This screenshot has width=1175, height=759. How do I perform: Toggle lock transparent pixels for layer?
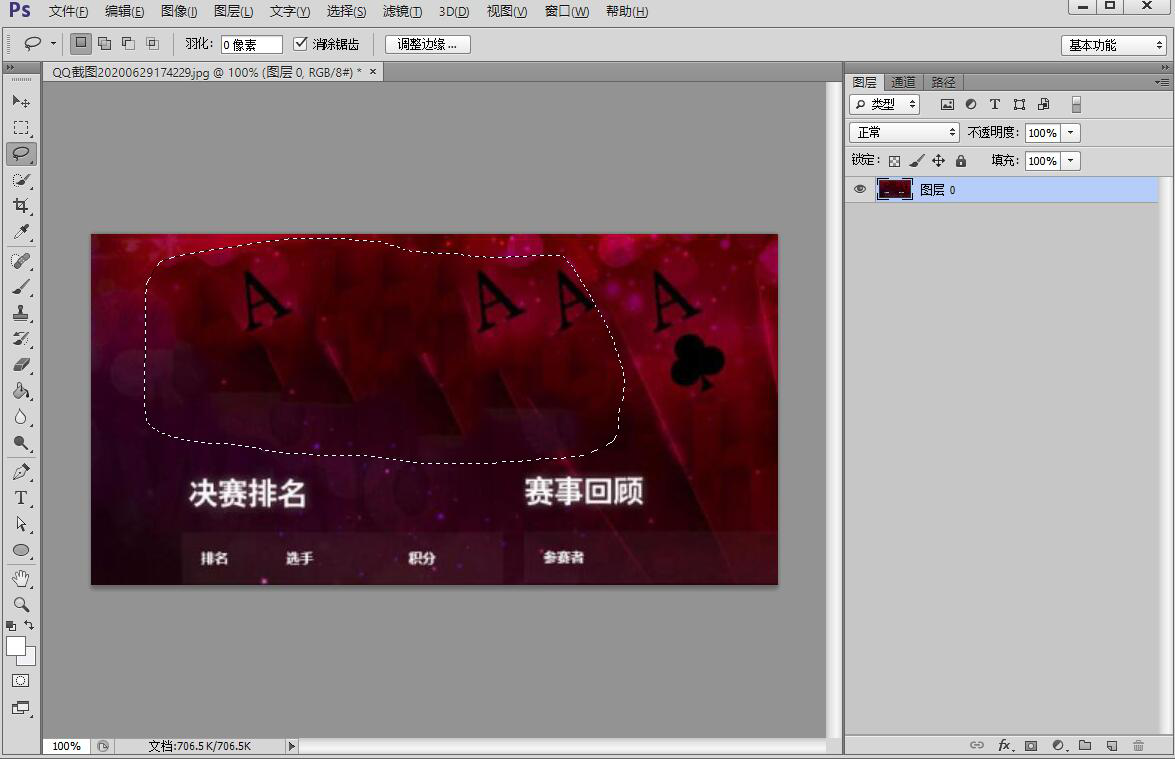click(894, 161)
